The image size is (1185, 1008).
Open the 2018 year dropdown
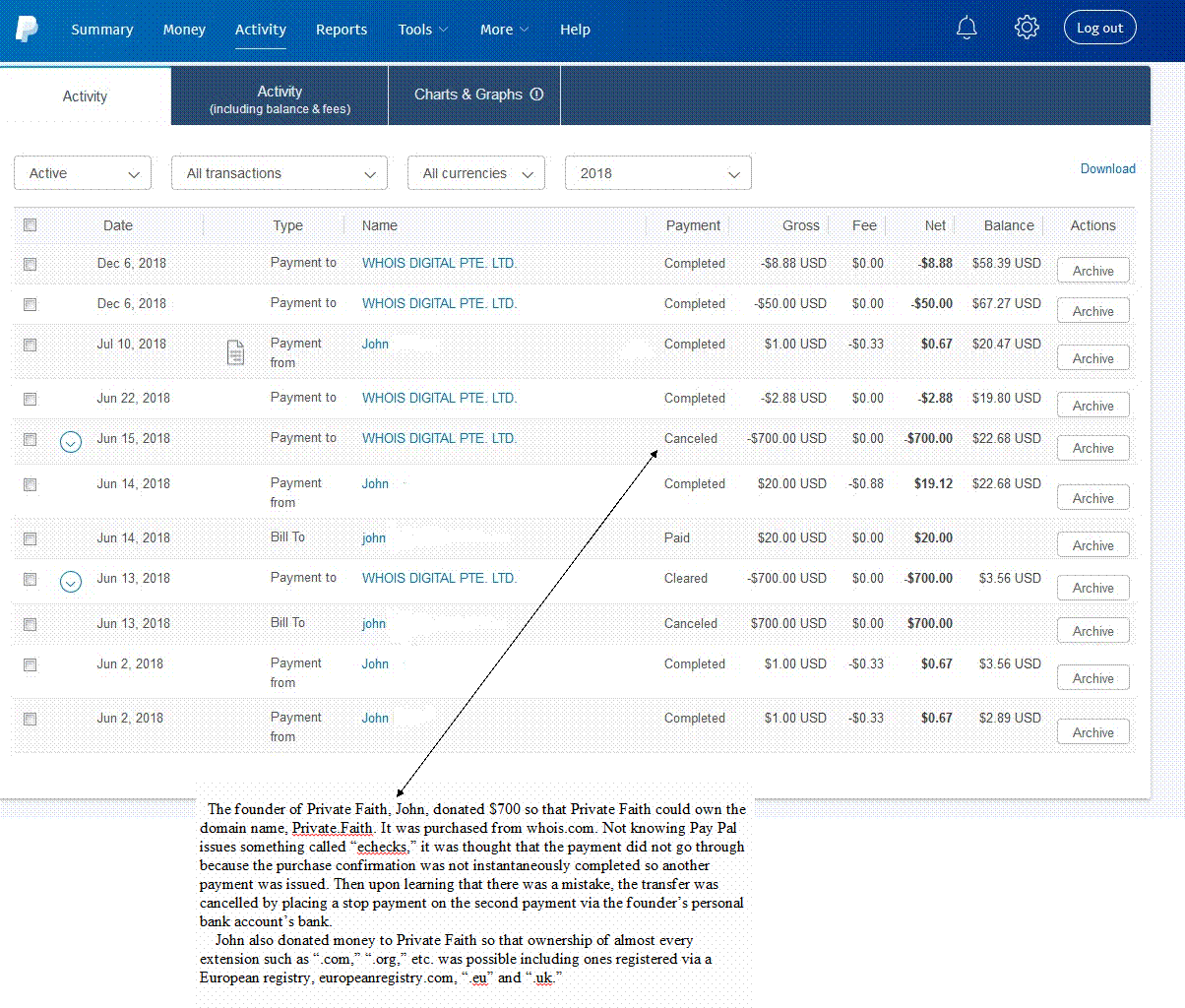point(658,173)
